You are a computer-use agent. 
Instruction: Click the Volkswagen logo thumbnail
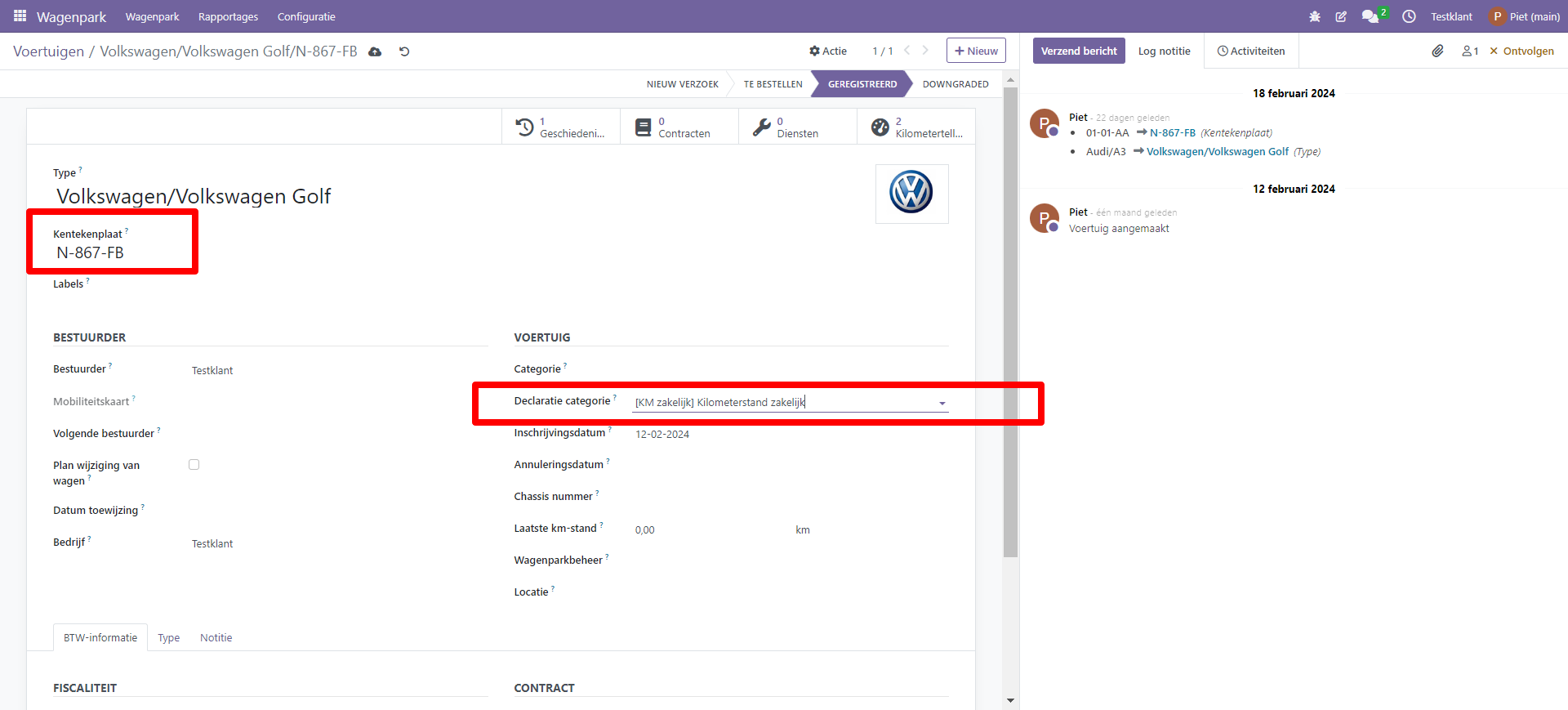(911, 194)
